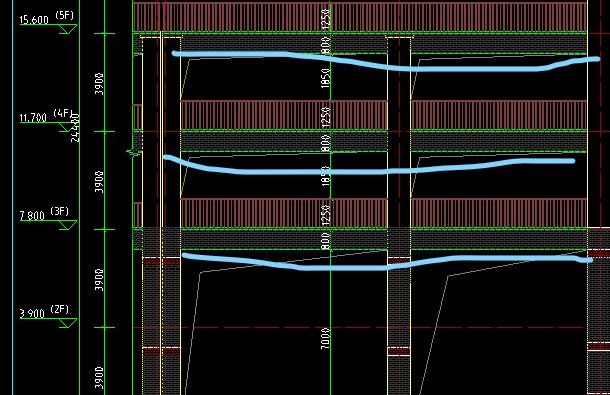The height and width of the screenshot is (395, 610).
Task: Pick the 3900 dimension between 3F and 2F
Action: coord(100,279)
